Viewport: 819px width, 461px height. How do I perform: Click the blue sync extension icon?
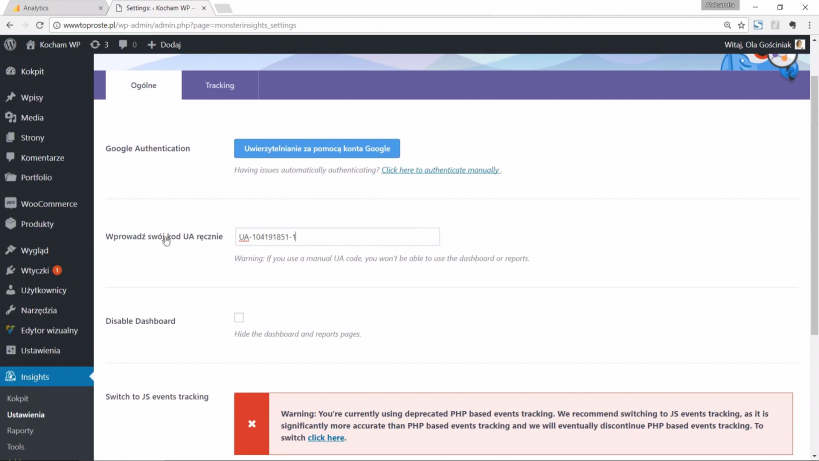tap(758, 25)
